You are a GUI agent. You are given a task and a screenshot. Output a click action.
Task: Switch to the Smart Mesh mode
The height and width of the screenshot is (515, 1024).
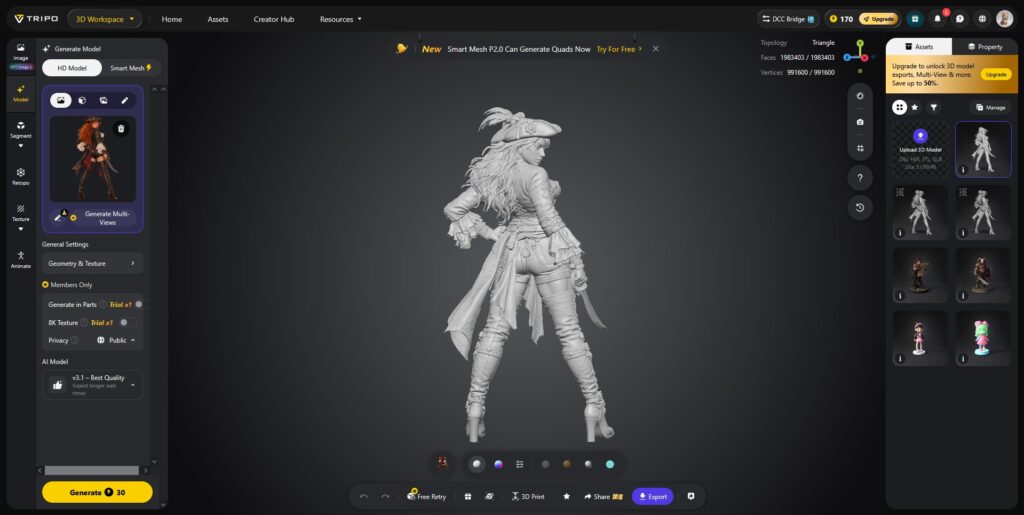pos(131,68)
